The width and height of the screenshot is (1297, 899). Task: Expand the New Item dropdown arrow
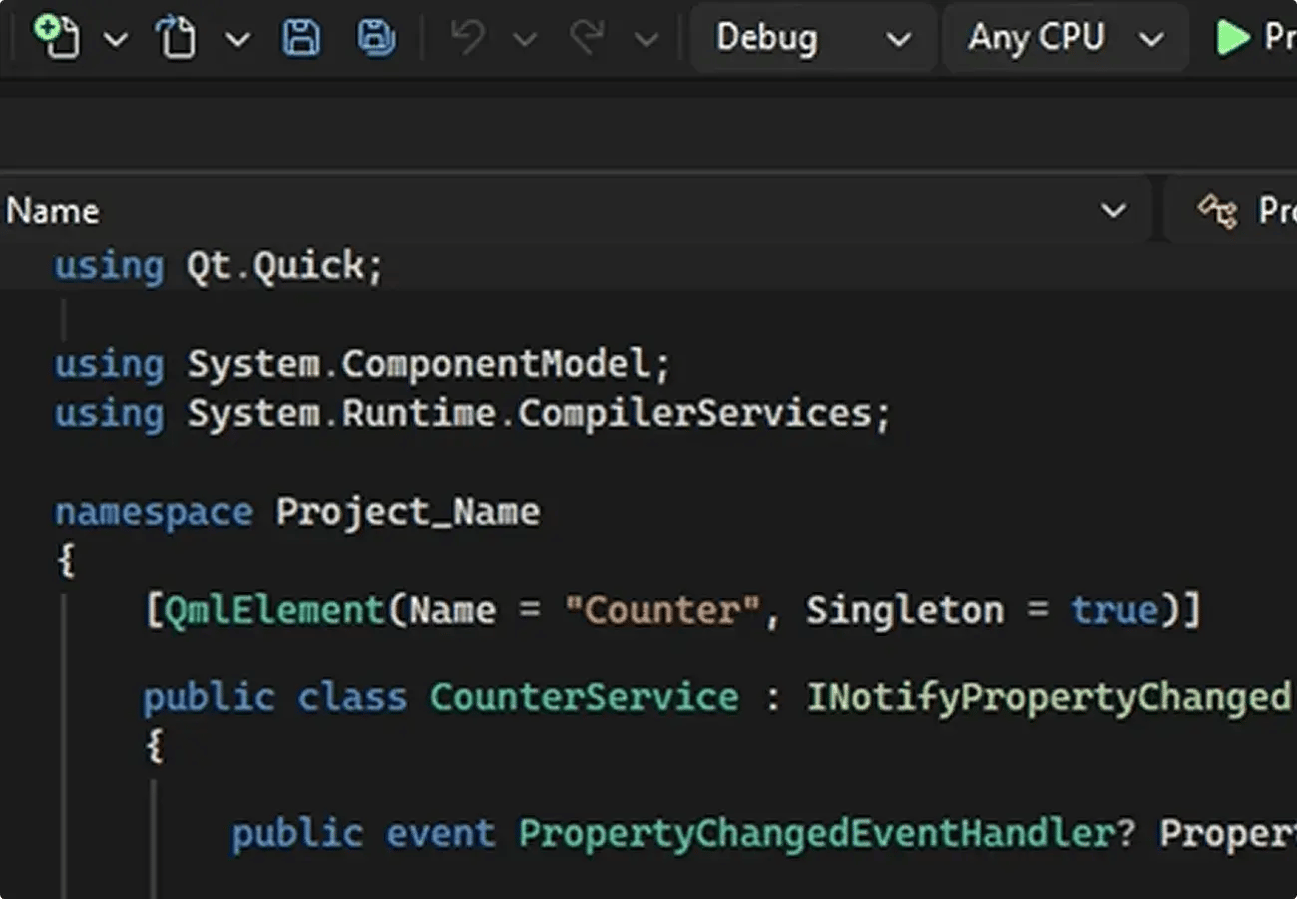click(117, 40)
